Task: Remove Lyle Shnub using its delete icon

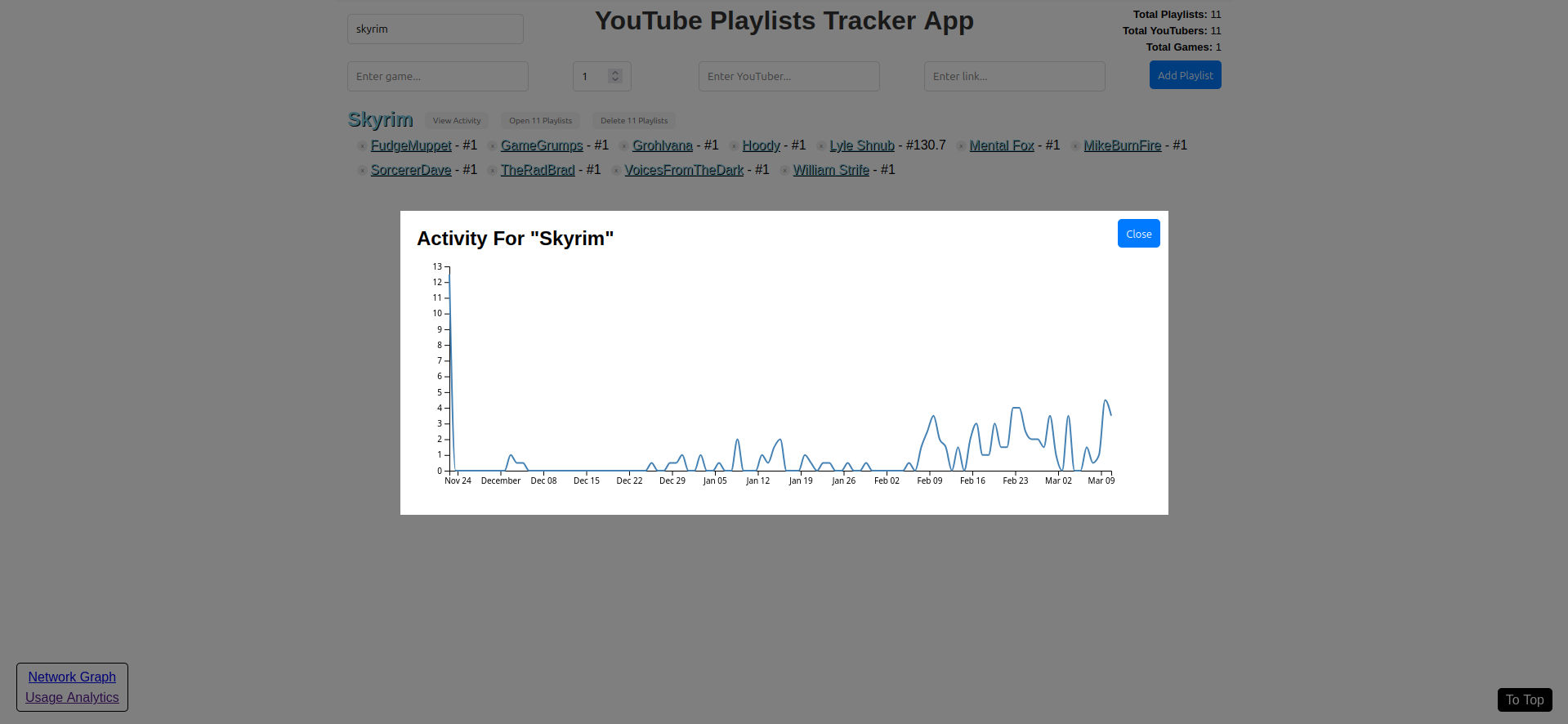Action: (820, 145)
